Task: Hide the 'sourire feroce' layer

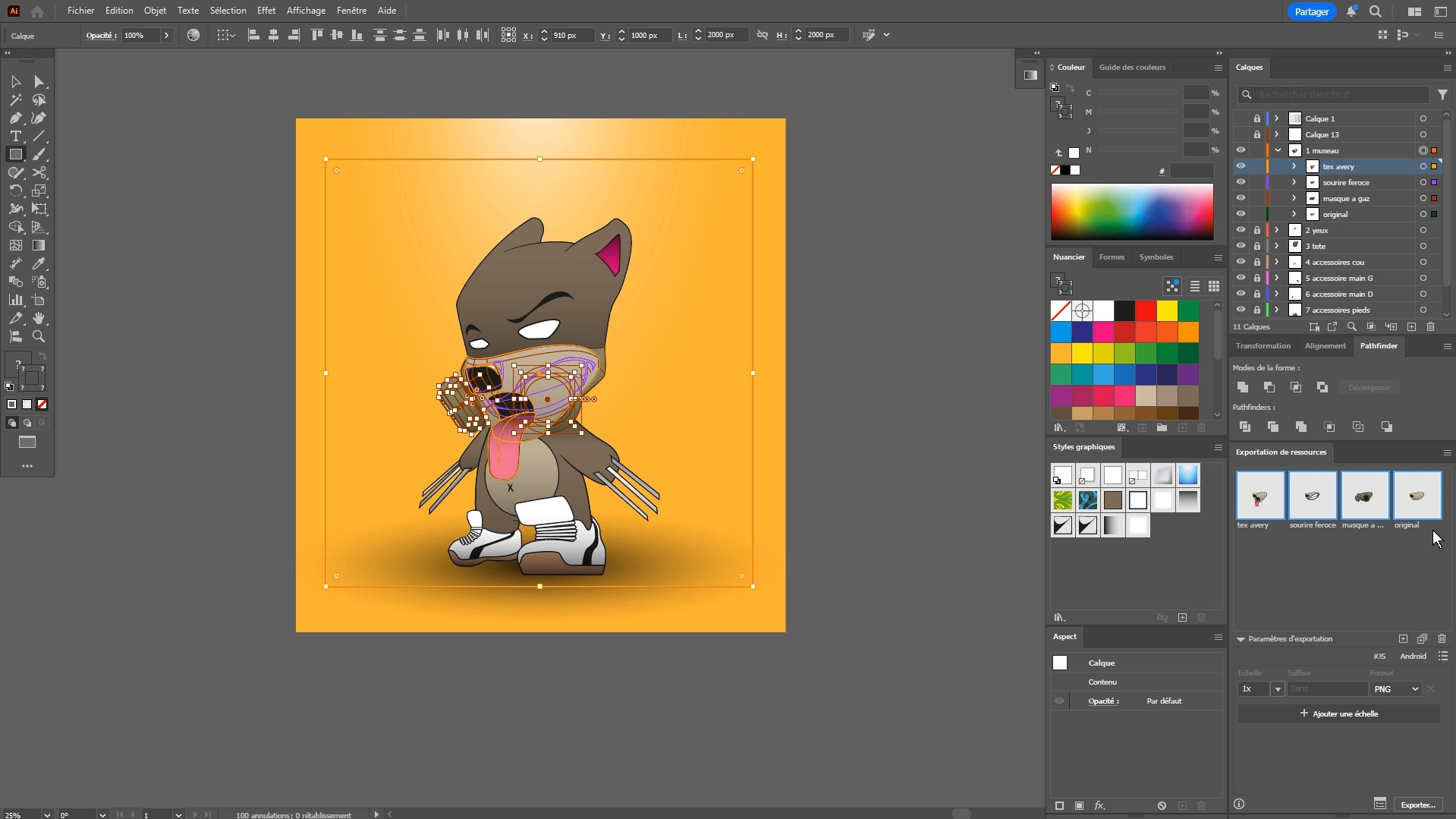Action: (x=1241, y=182)
